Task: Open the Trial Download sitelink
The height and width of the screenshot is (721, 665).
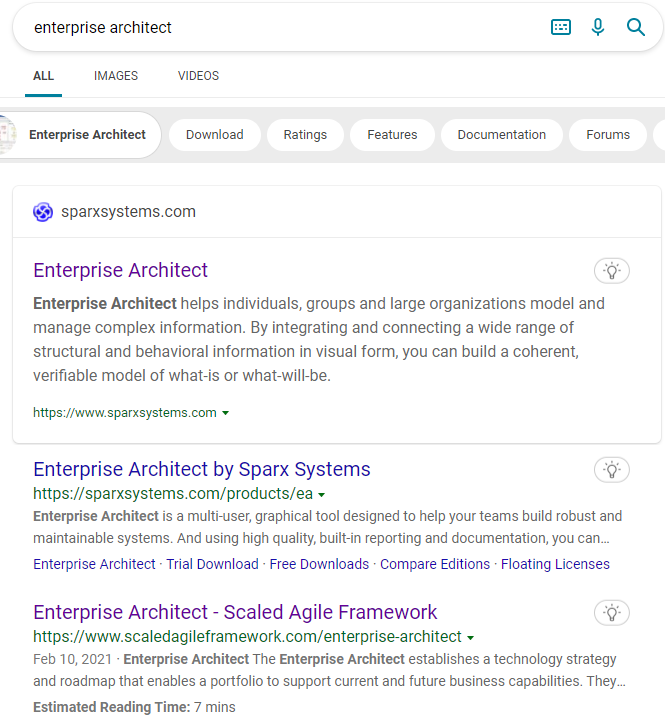Action: tap(212, 564)
